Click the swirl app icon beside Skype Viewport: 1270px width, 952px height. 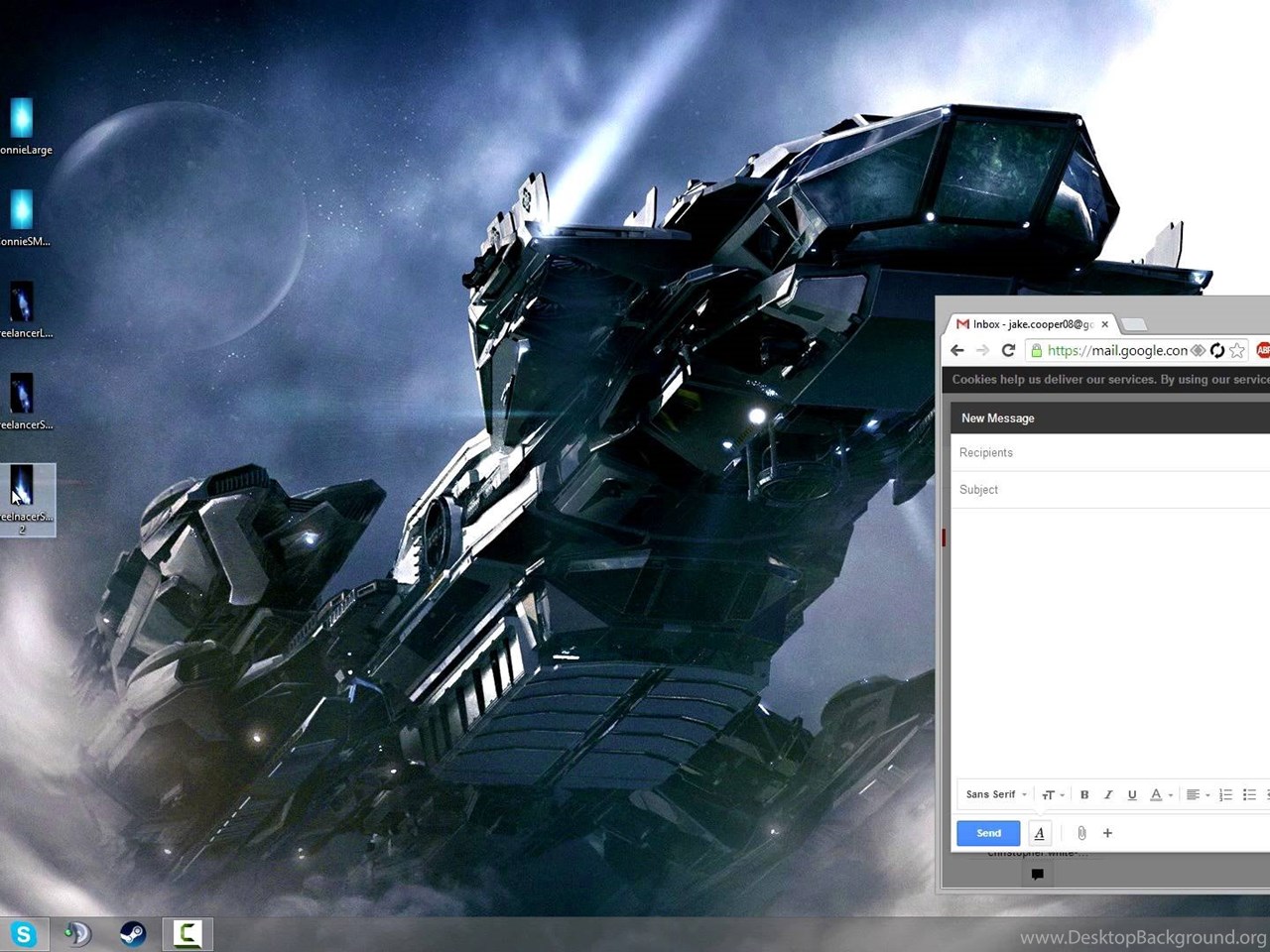tap(77, 934)
